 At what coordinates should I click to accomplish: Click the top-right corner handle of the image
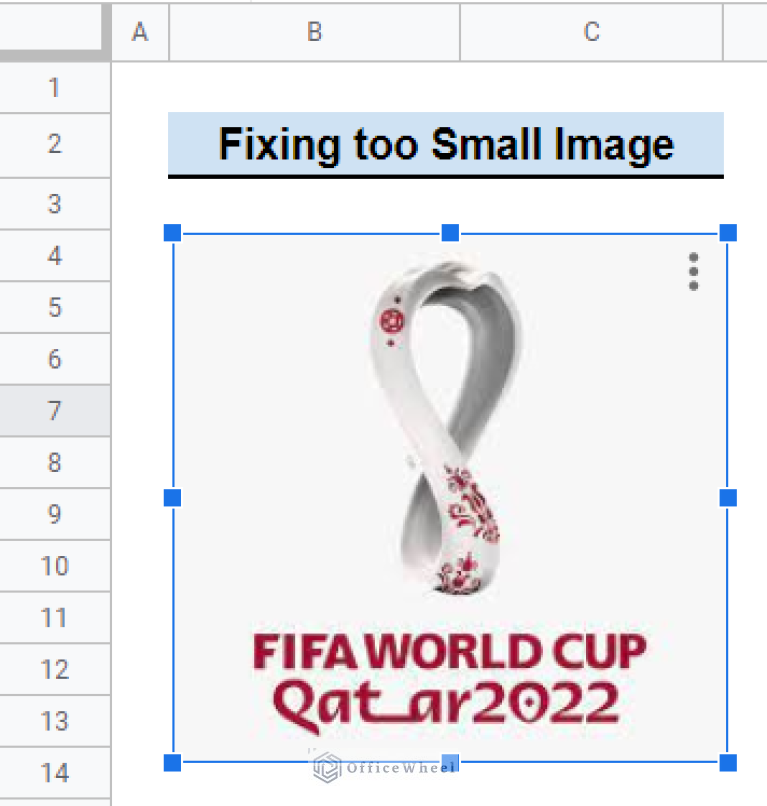point(727,234)
